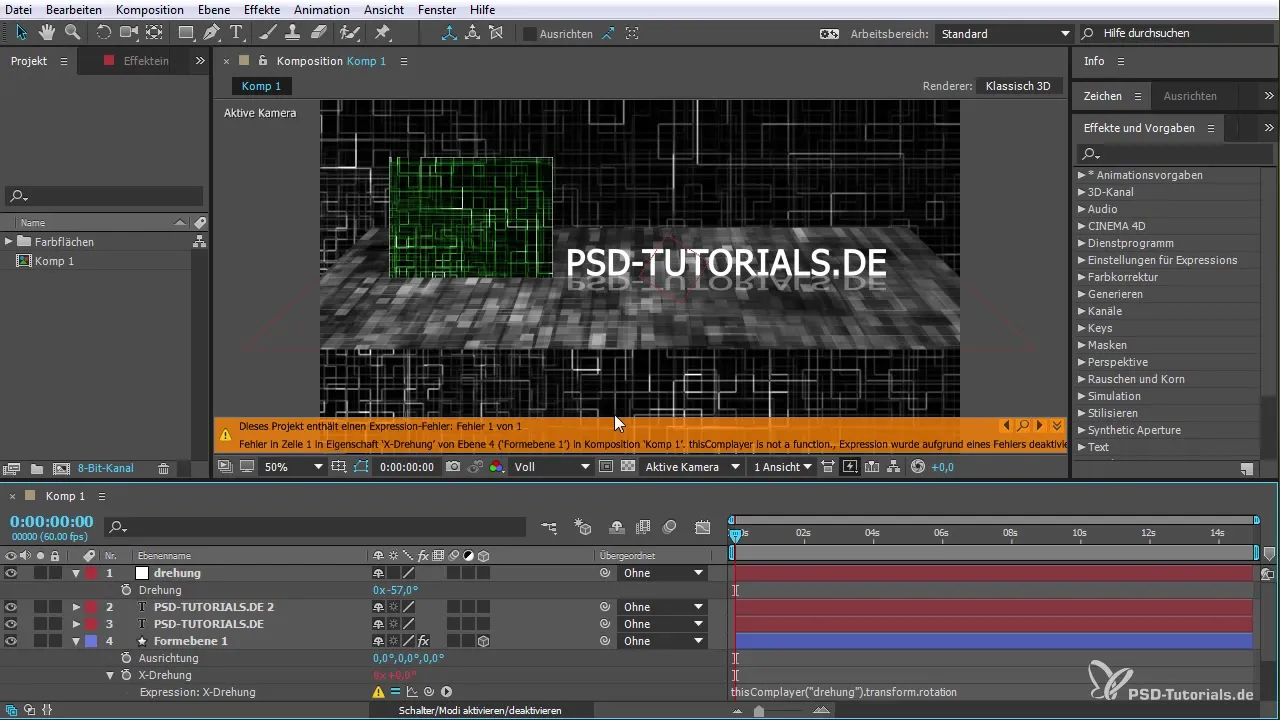Open the 50% magnification dropdown
The image size is (1280, 720).
click(293, 467)
